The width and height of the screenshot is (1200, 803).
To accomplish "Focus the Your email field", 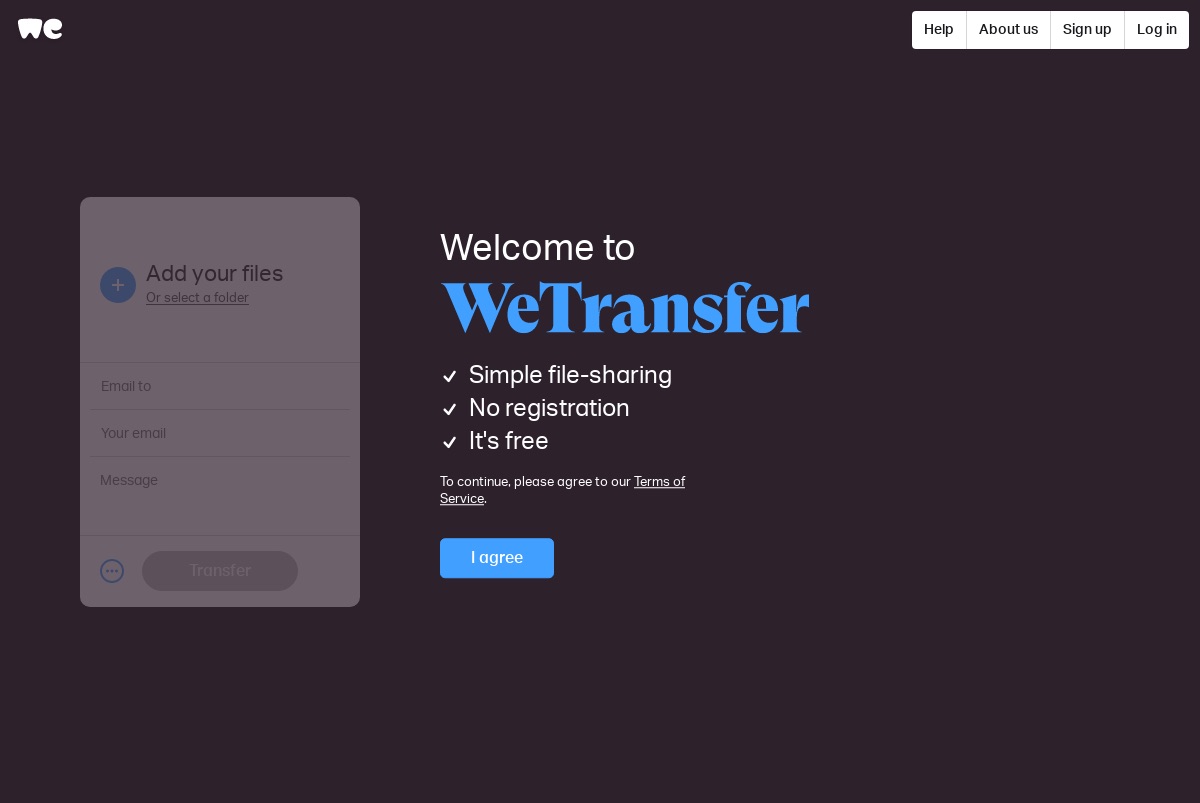I will (x=220, y=433).
